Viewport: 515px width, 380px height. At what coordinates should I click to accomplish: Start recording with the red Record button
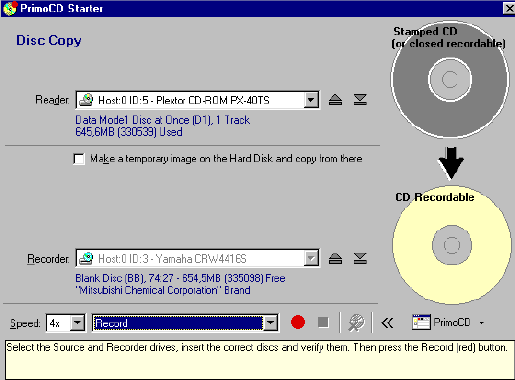[298, 322]
